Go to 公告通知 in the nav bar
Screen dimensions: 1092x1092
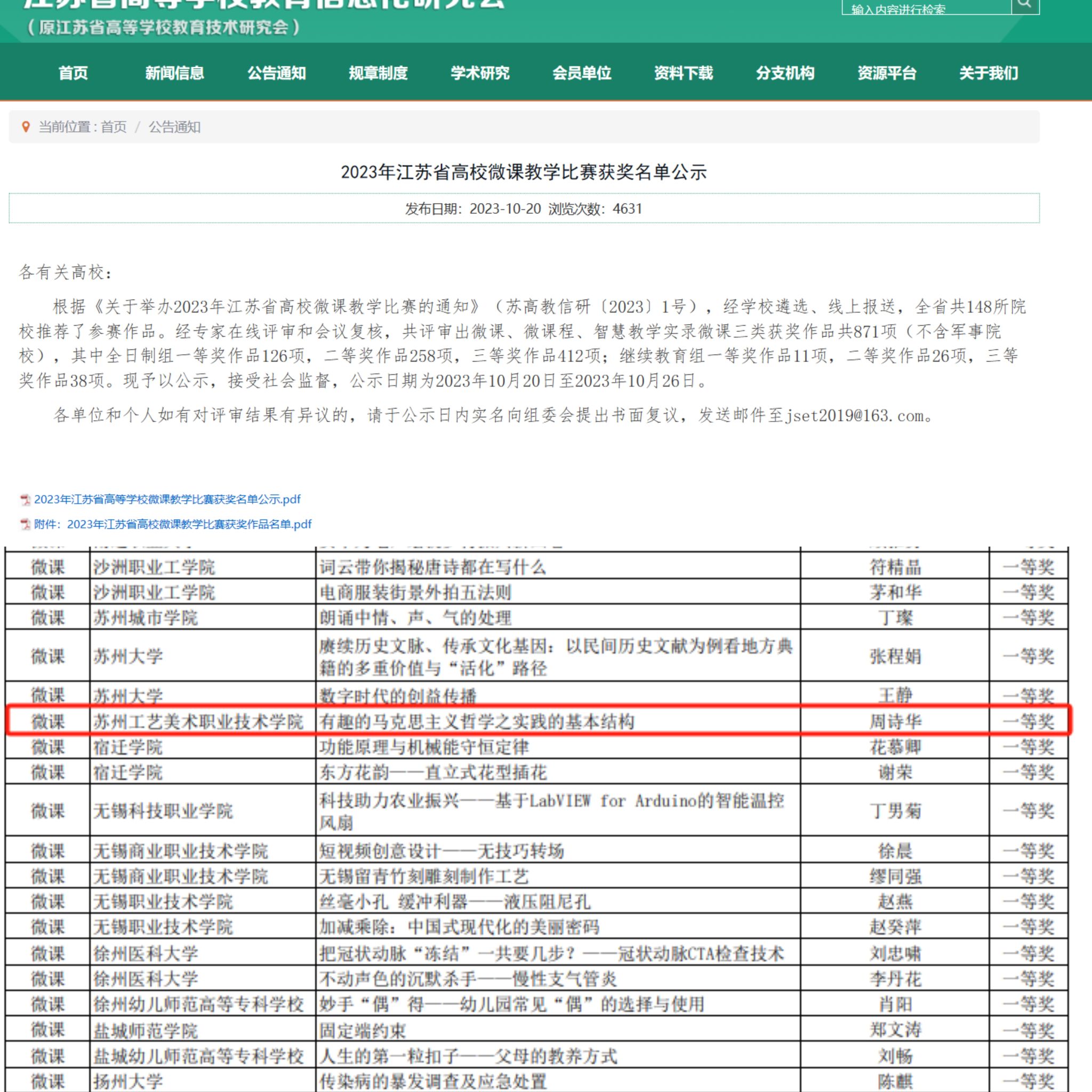point(276,73)
